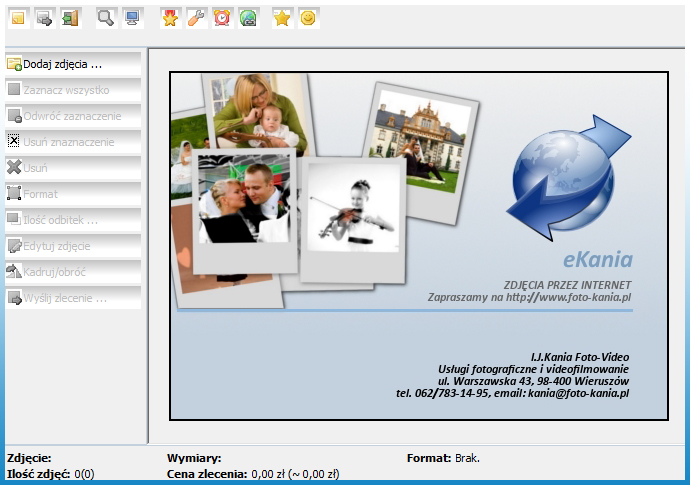Image resolution: width=690 pixels, height=485 pixels.
Task: Click the "Wymiary:" status label
Action: tap(194, 458)
